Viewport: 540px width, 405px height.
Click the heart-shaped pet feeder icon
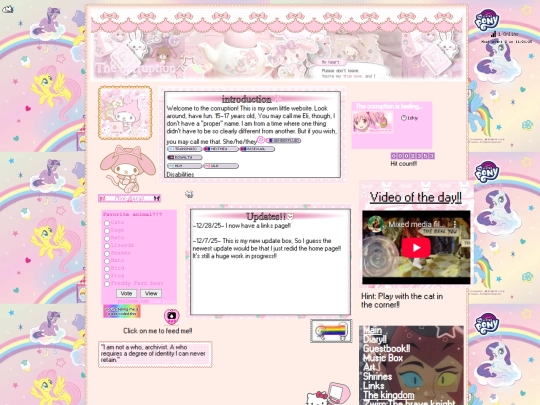[172, 316]
